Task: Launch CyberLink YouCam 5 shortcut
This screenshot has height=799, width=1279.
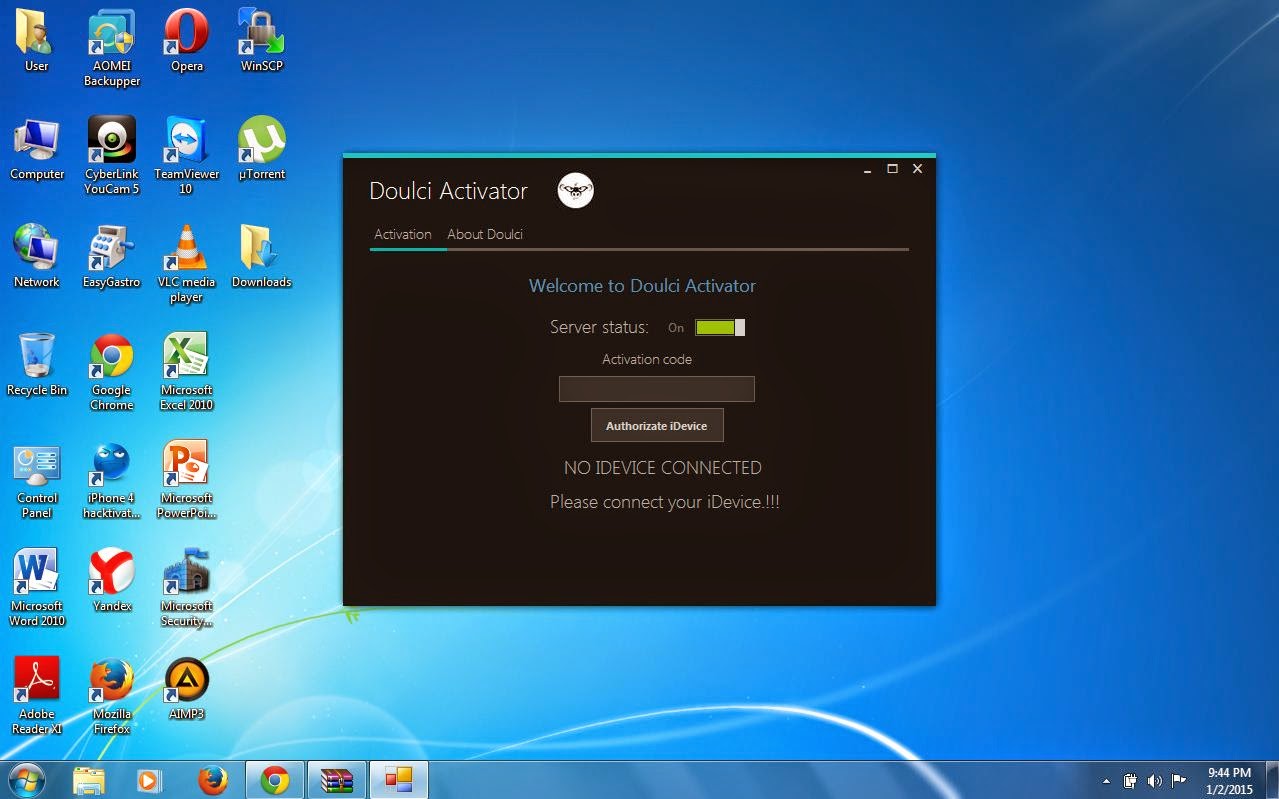Action: click(x=112, y=155)
